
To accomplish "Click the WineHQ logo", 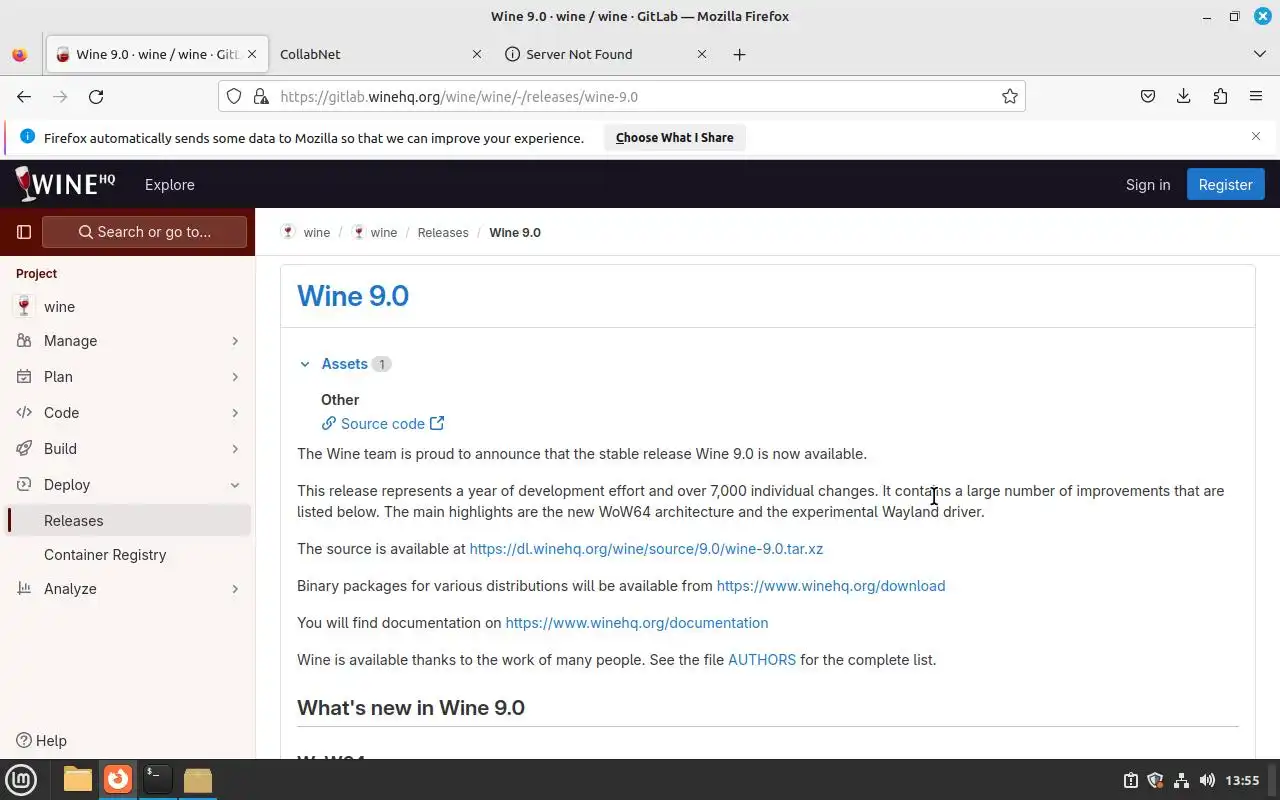I will pyautogui.click(x=65, y=184).
